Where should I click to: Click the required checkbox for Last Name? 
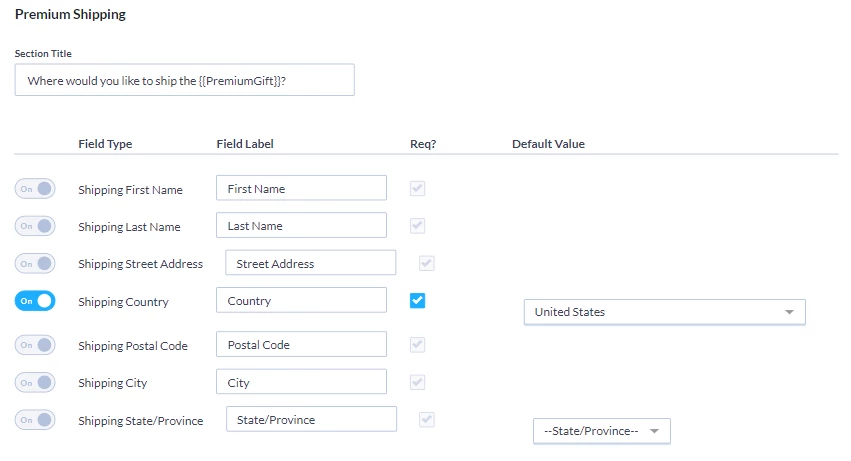pos(417,225)
